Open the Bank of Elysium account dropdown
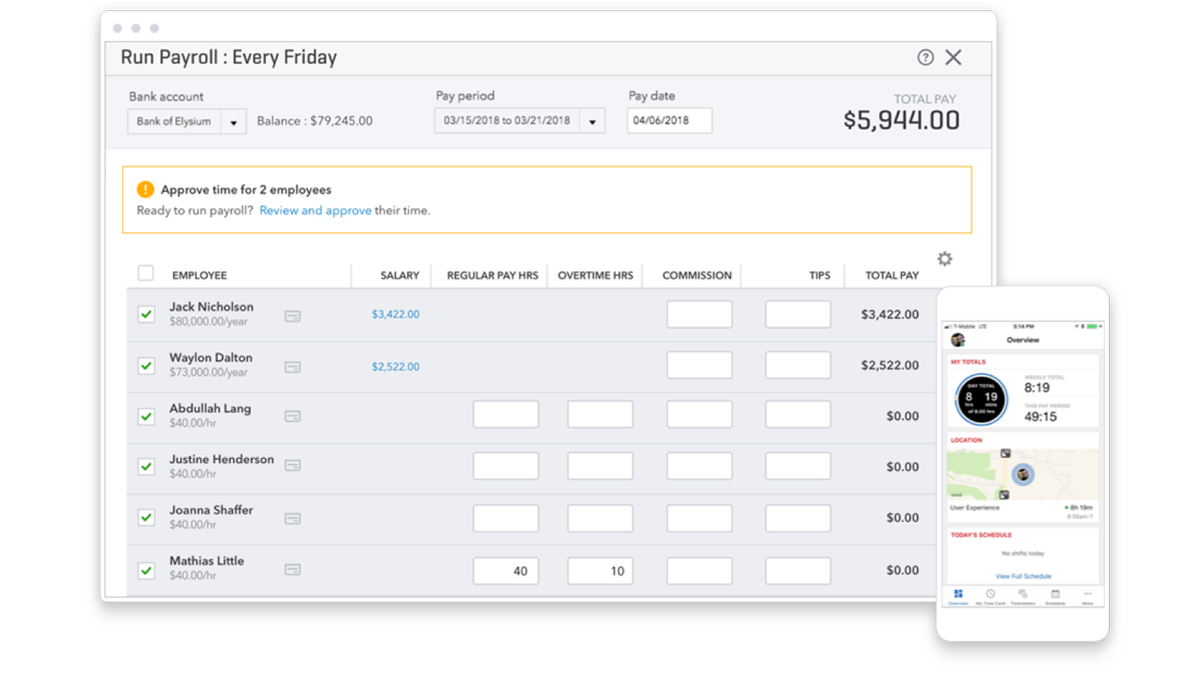This screenshot has height=675, width=1200. [x=236, y=120]
